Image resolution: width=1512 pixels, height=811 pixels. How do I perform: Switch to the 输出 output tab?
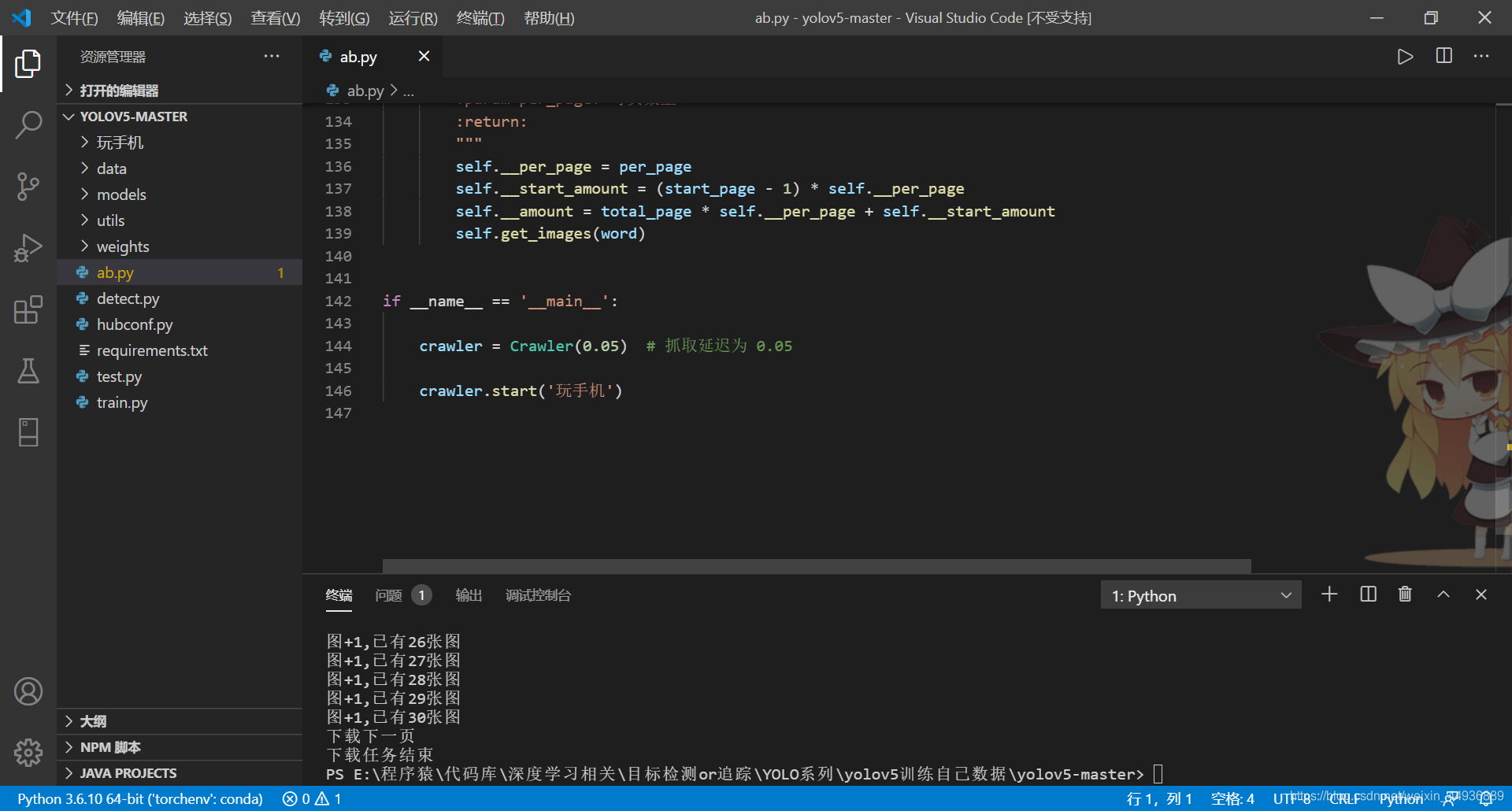click(x=469, y=595)
